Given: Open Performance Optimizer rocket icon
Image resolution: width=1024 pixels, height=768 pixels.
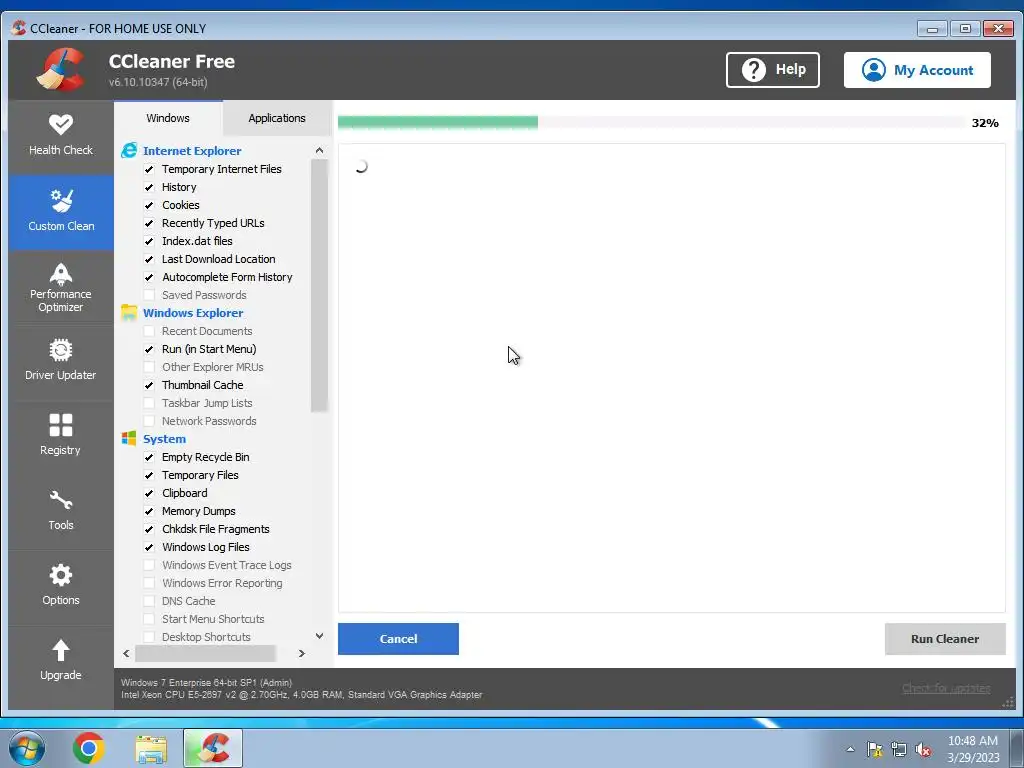Looking at the screenshot, I should point(61,274).
